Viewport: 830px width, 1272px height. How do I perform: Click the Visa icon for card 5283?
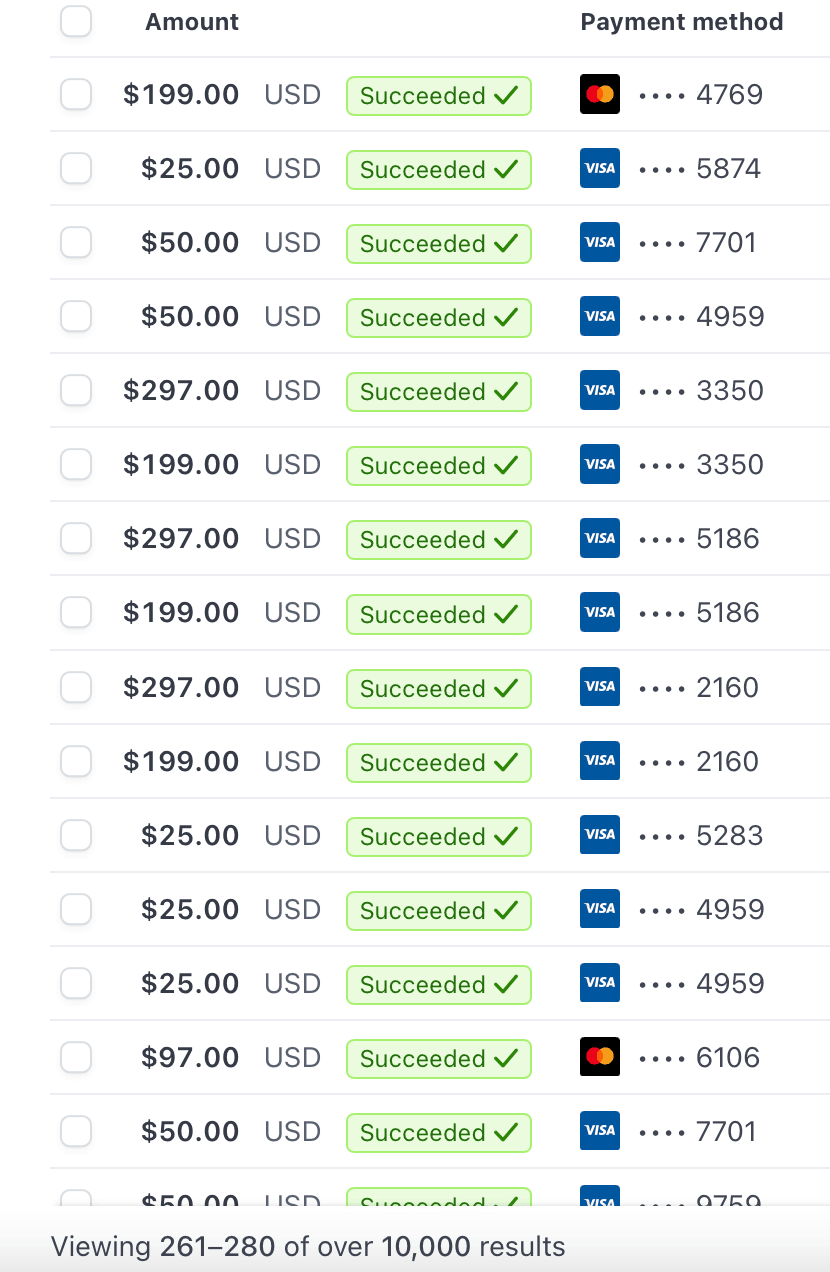600,835
